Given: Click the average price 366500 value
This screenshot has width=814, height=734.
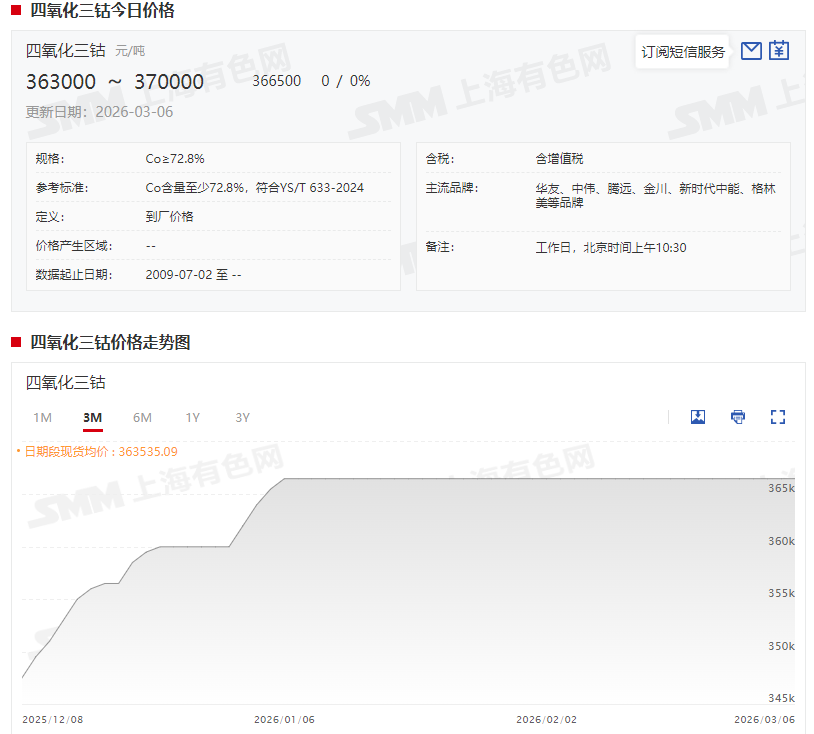Looking at the screenshot, I should tap(277, 81).
